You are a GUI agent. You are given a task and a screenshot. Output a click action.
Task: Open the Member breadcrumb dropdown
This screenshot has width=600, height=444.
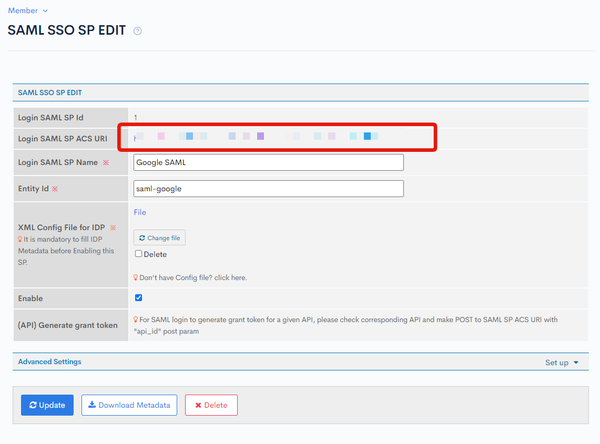coord(28,11)
